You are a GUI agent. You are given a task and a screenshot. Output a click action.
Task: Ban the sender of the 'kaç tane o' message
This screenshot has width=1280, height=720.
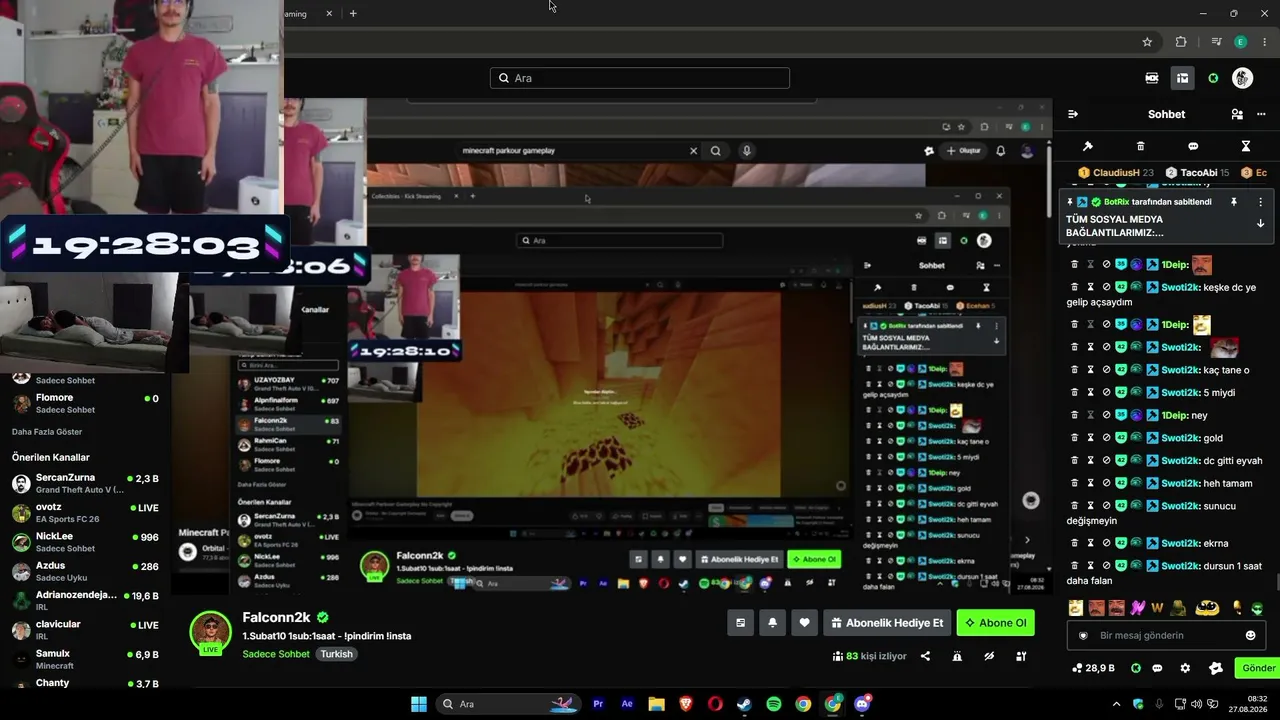(x=1107, y=370)
